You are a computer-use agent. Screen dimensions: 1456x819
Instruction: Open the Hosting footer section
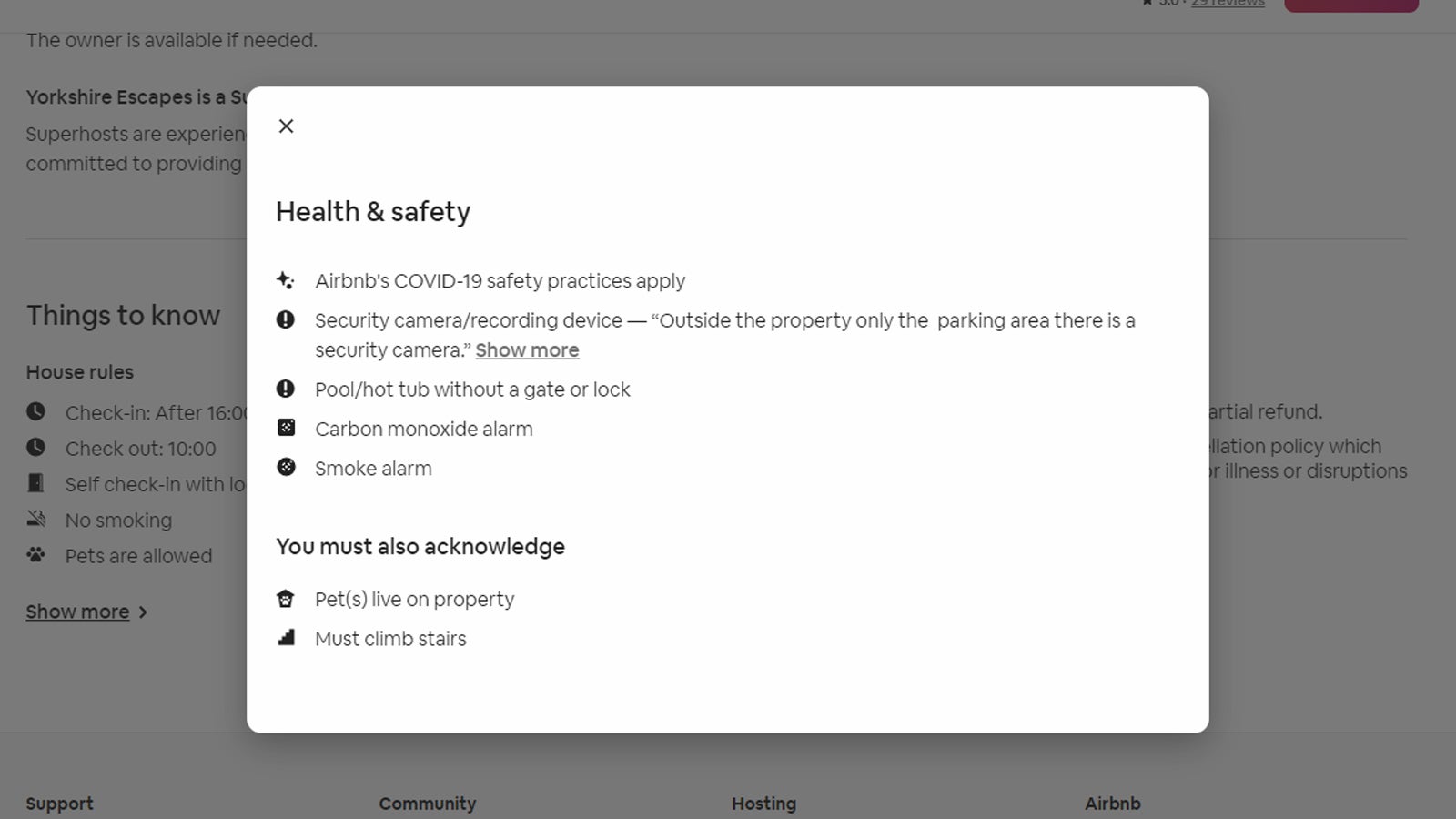point(763,804)
